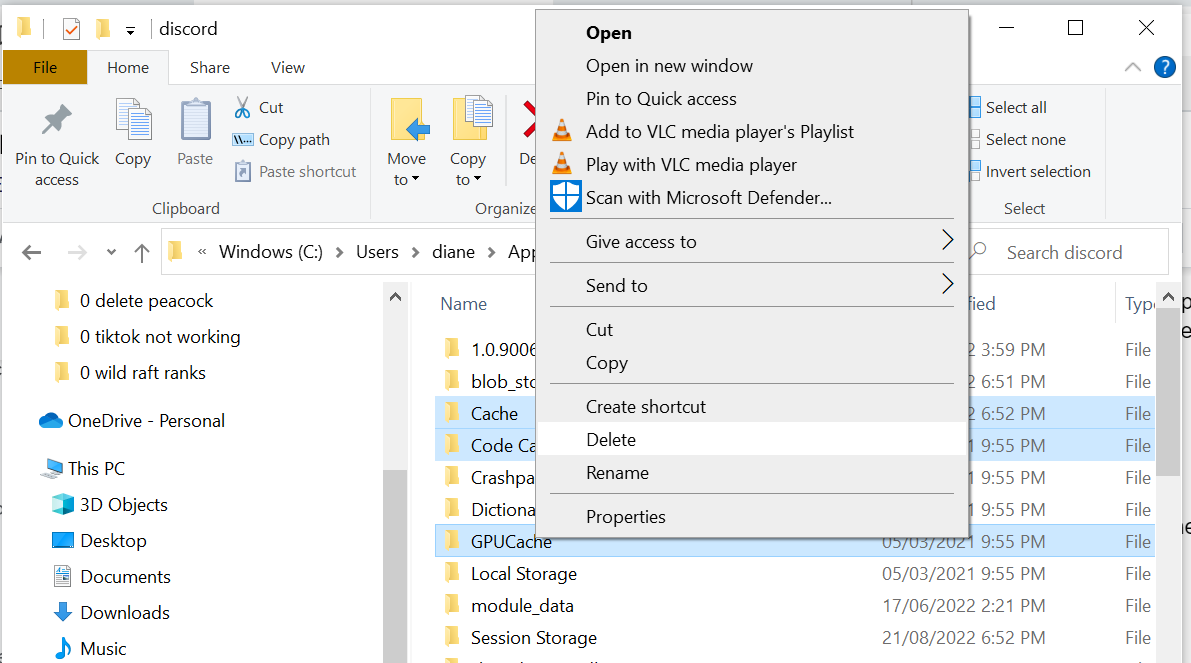Click Select all in the ribbon

(1015, 108)
